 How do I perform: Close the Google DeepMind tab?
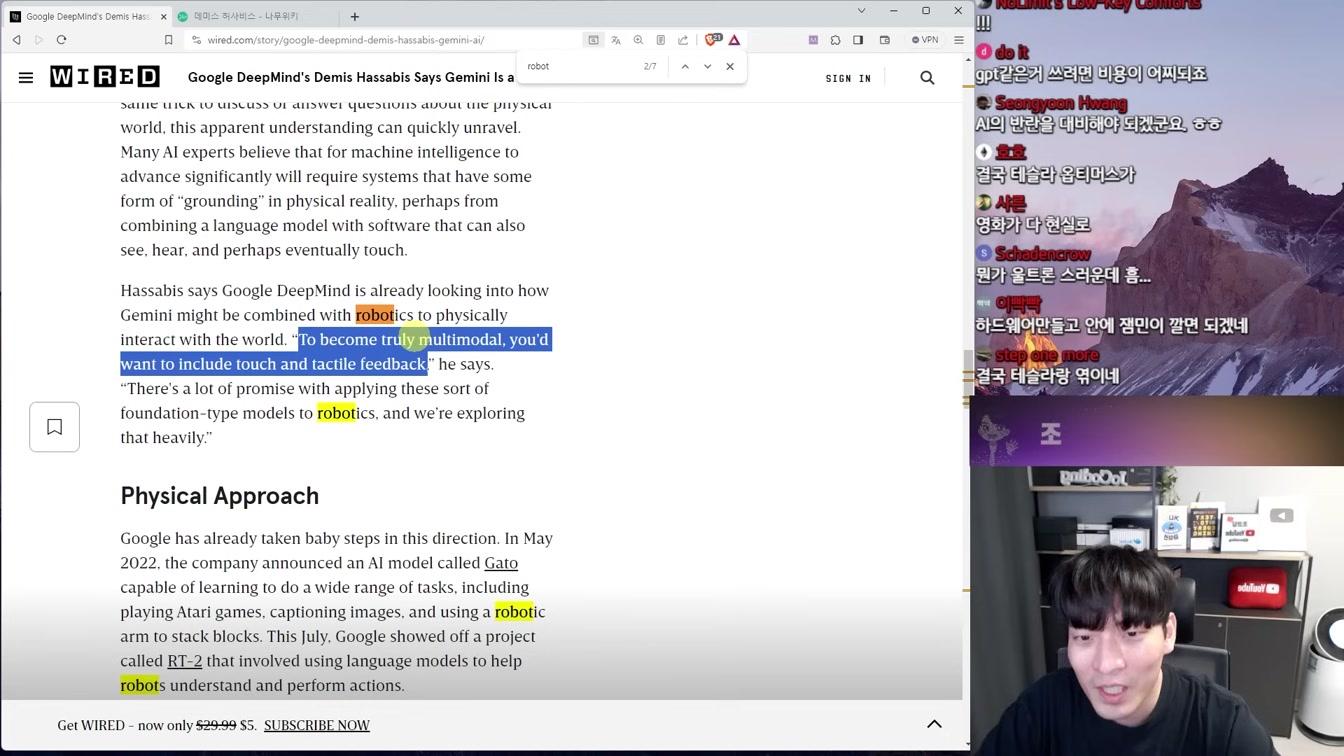click(x=164, y=16)
